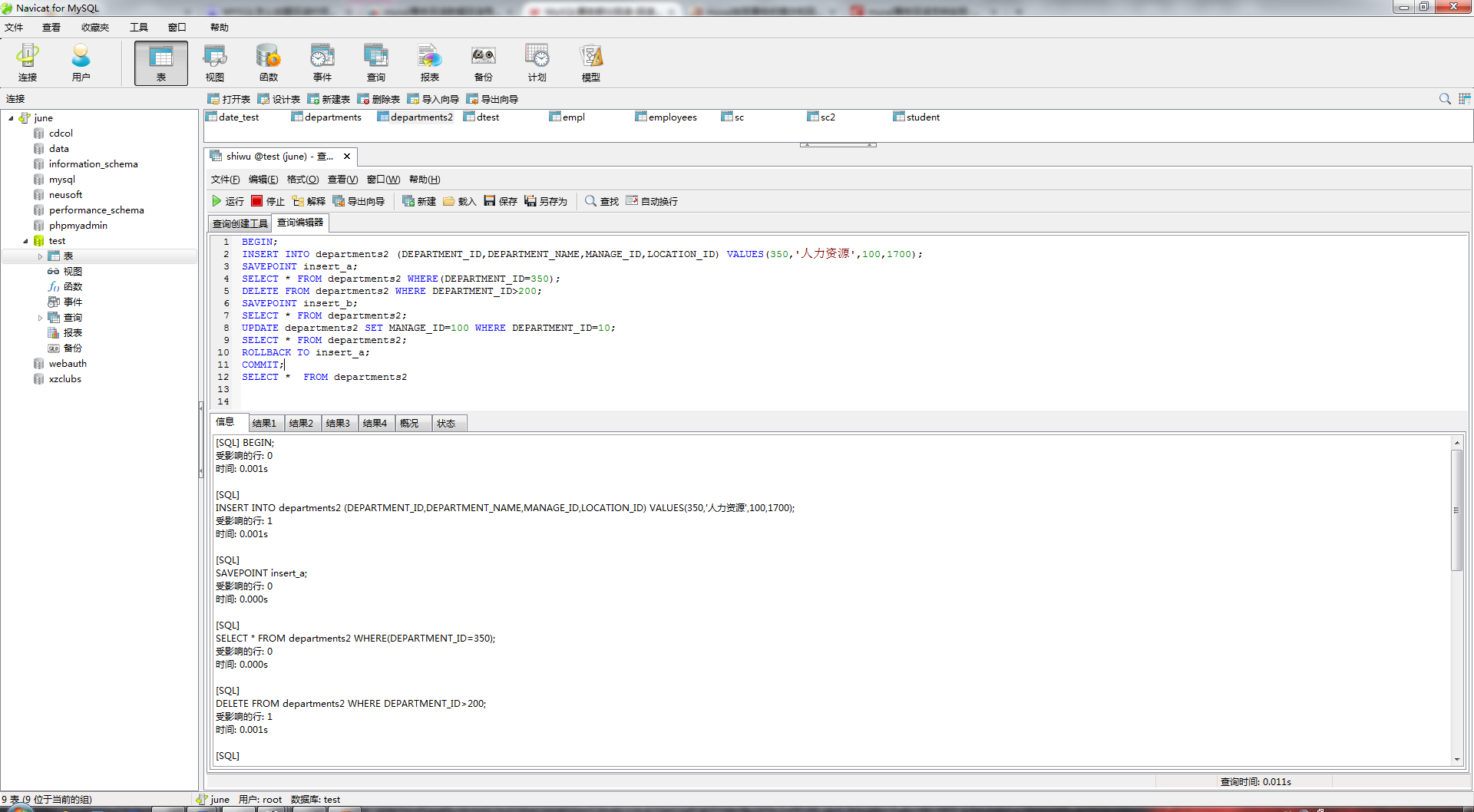The image size is (1474, 812).
Task: Open the query window 编辑(E) menu
Action: 263,180
